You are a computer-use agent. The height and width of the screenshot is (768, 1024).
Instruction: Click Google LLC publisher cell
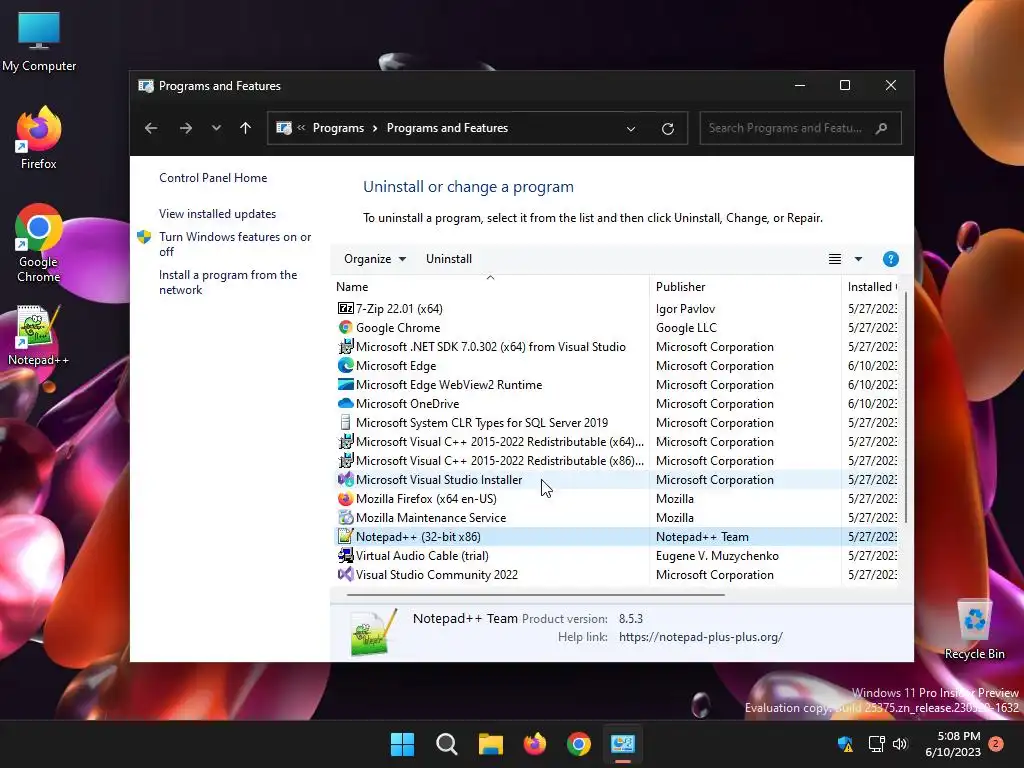686,328
